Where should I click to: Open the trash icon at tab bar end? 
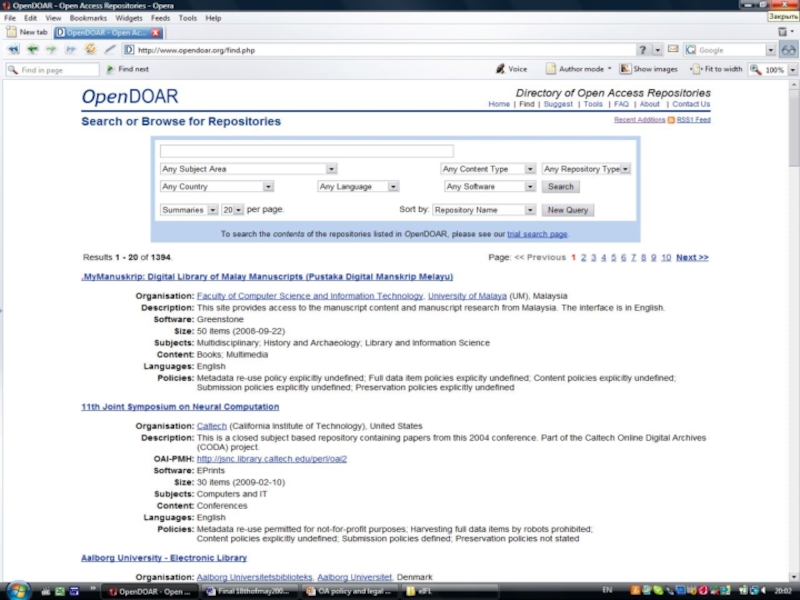pyautogui.click(x=782, y=32)
